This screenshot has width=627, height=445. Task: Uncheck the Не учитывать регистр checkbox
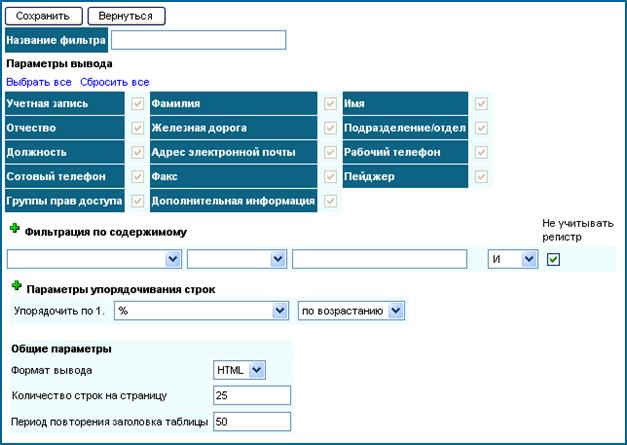click(553, 259)
